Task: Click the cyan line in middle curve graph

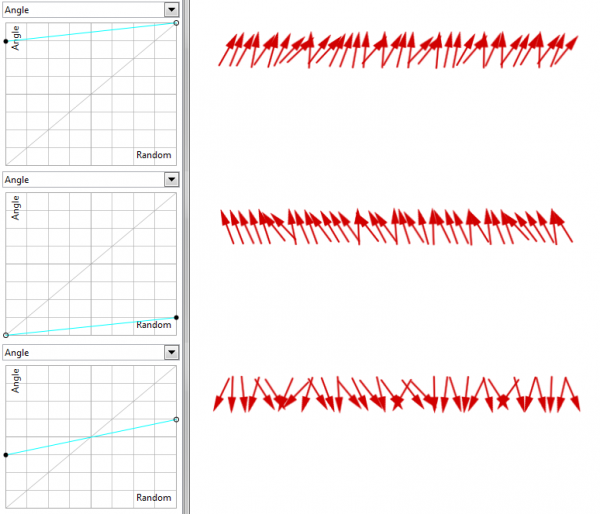Action: (x=91, y=326)
